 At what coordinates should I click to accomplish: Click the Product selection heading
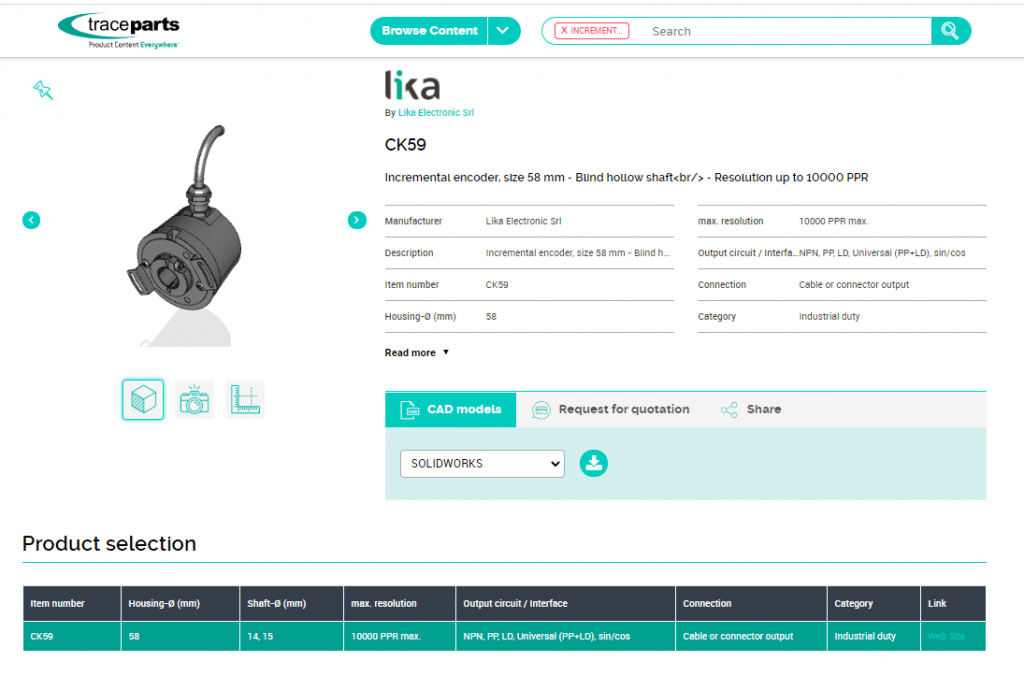click(x=109, y=543)
